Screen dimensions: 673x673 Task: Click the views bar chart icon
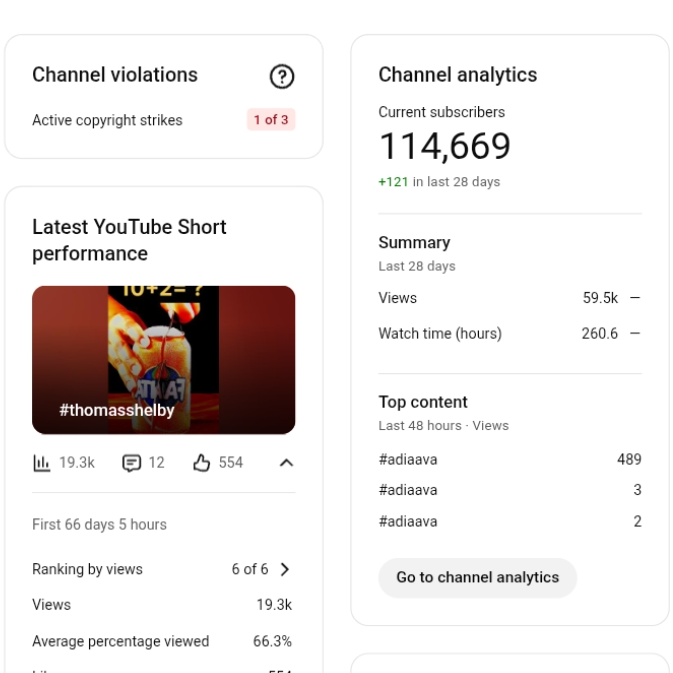point(41,462)
